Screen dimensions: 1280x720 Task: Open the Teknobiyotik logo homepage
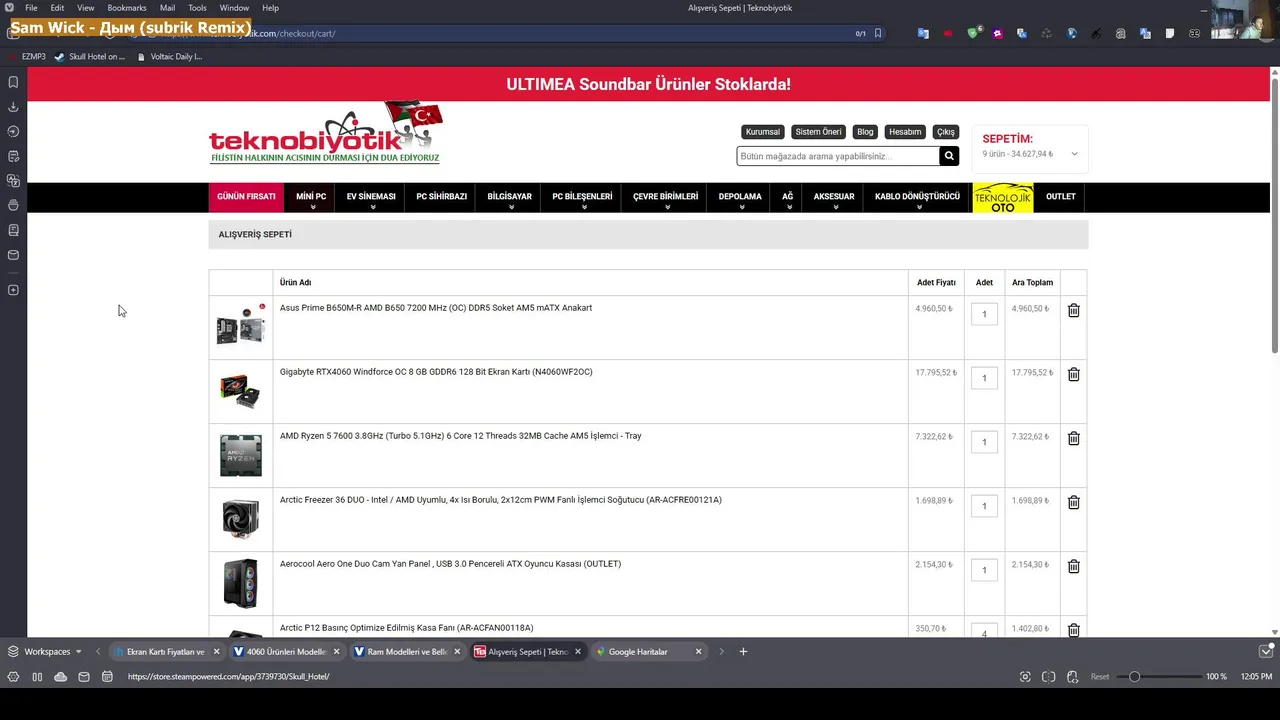[x=326, y=132]
